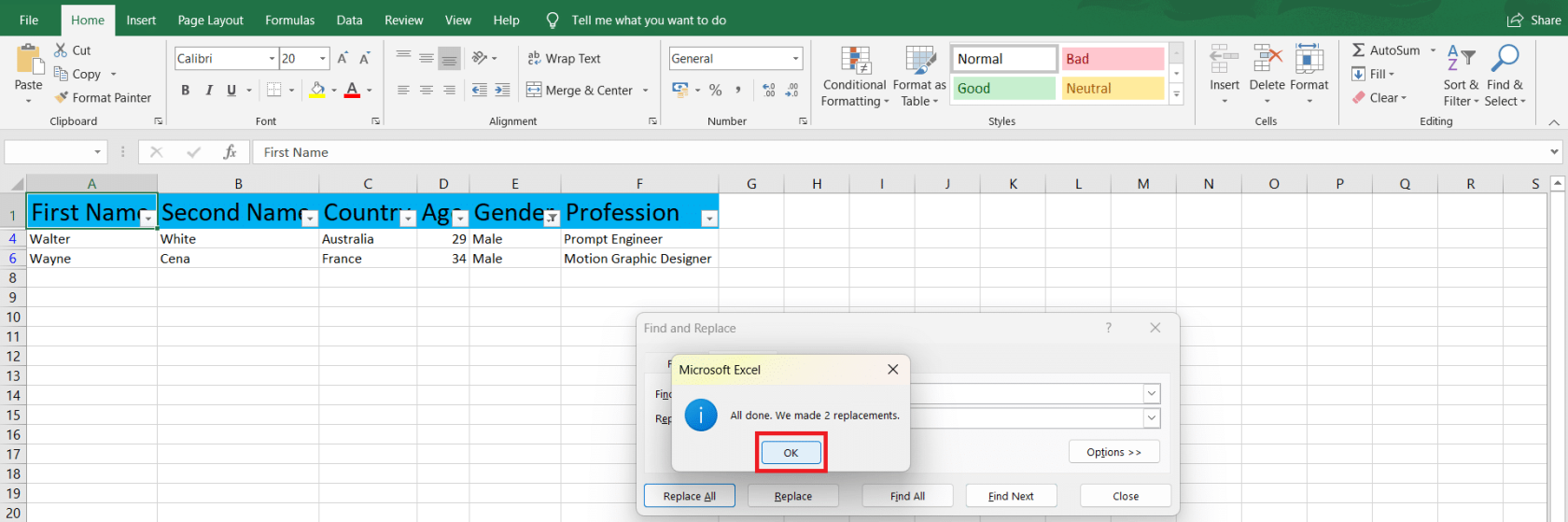Screen dimensions: 1568x522
Task: Click the red Font Color A
Action: (352, 90)
